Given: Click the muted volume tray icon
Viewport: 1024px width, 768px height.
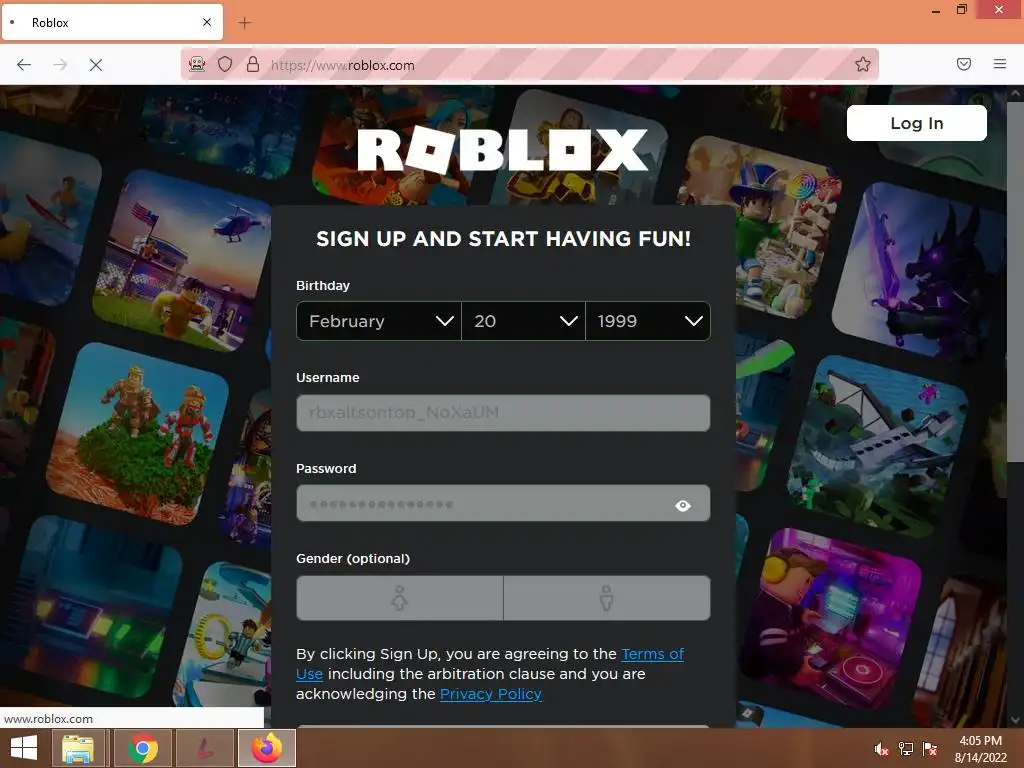Looking at the screenshot, I should click(x=881, y=749).
